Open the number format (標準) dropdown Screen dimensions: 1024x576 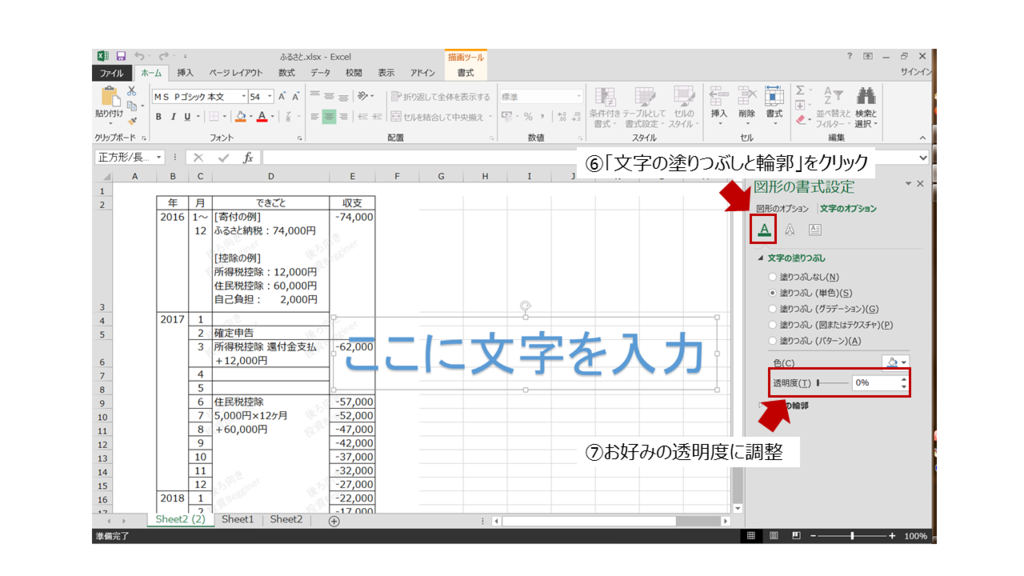(579, 97)
